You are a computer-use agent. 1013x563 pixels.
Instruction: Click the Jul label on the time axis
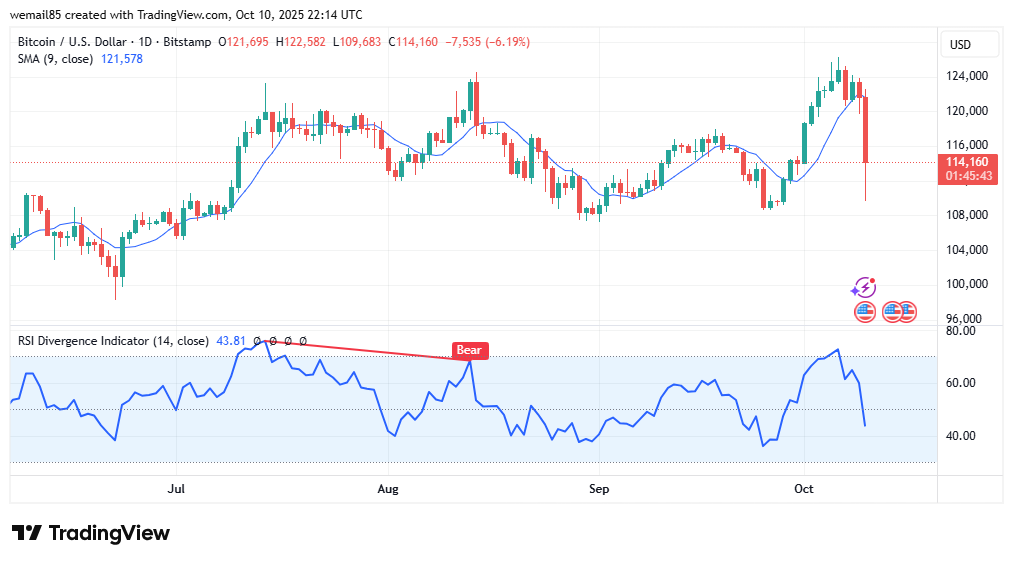click(x=177, y=489)
